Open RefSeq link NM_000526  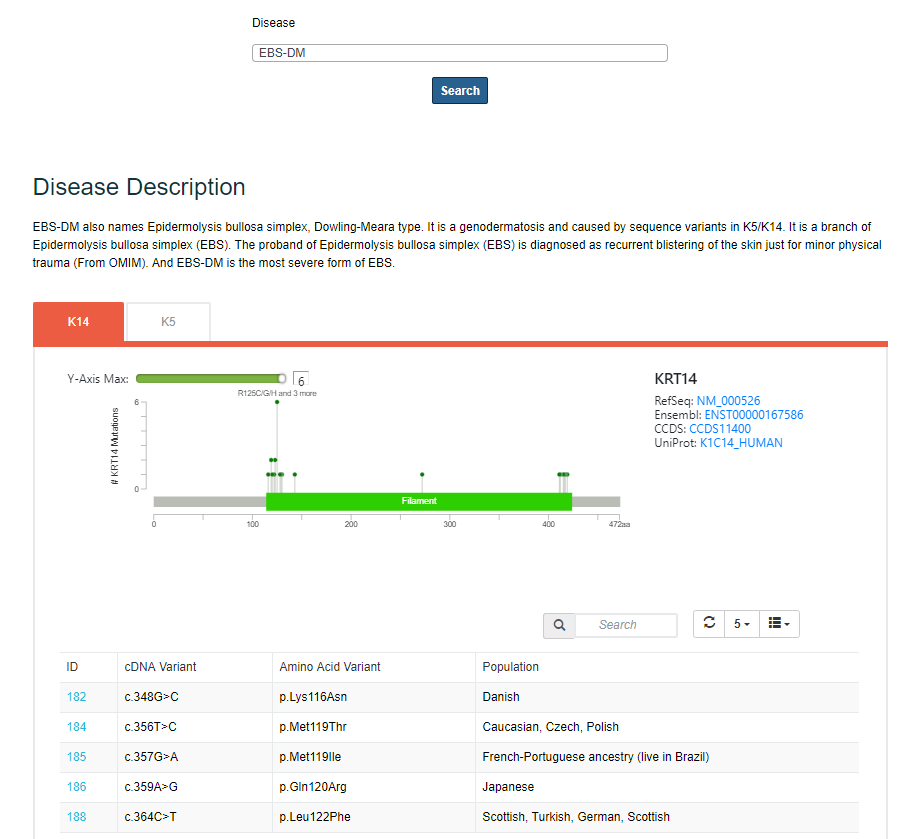point(728,401)
